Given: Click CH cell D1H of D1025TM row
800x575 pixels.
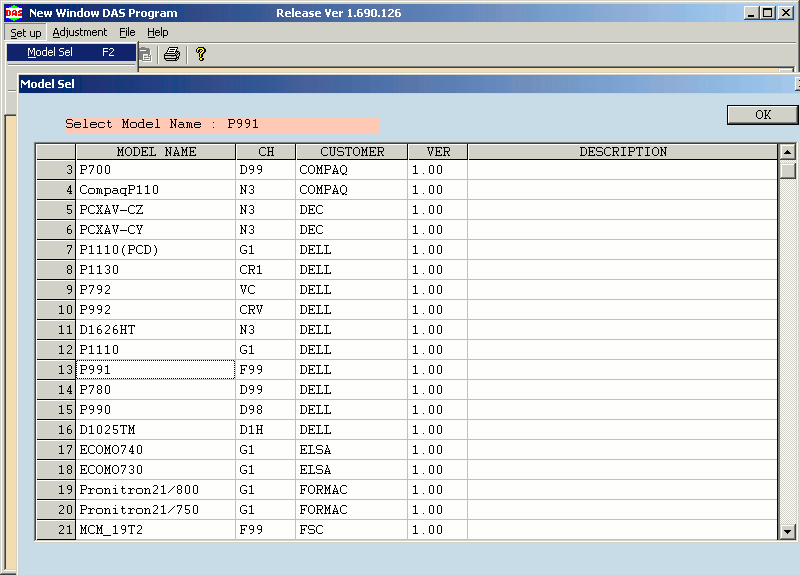Looking at the screenshot, I should tap(266, 430).
